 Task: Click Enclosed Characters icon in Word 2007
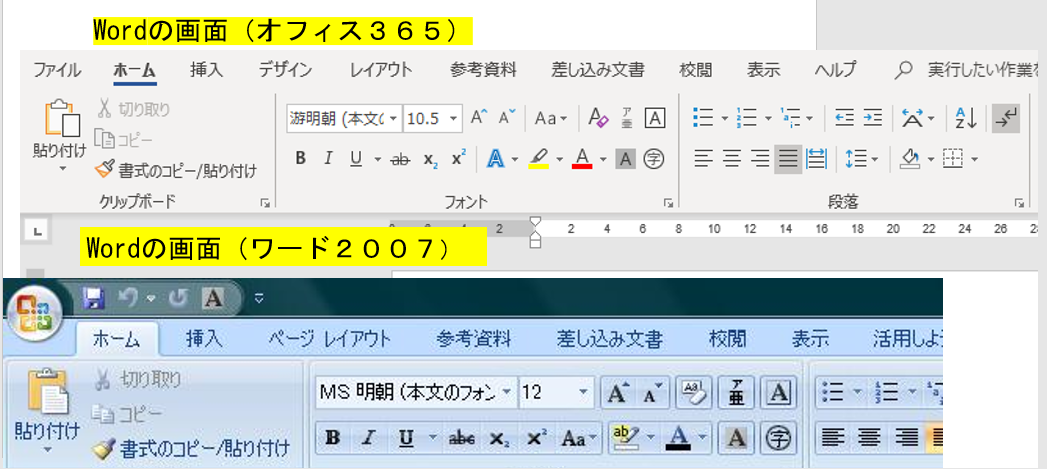tap(776, 438)
